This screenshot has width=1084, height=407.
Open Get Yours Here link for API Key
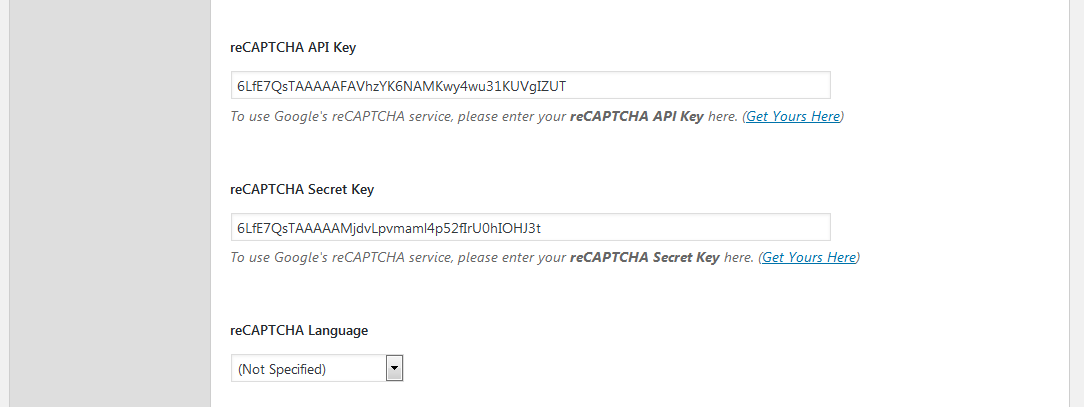click(x=793, y=116)
